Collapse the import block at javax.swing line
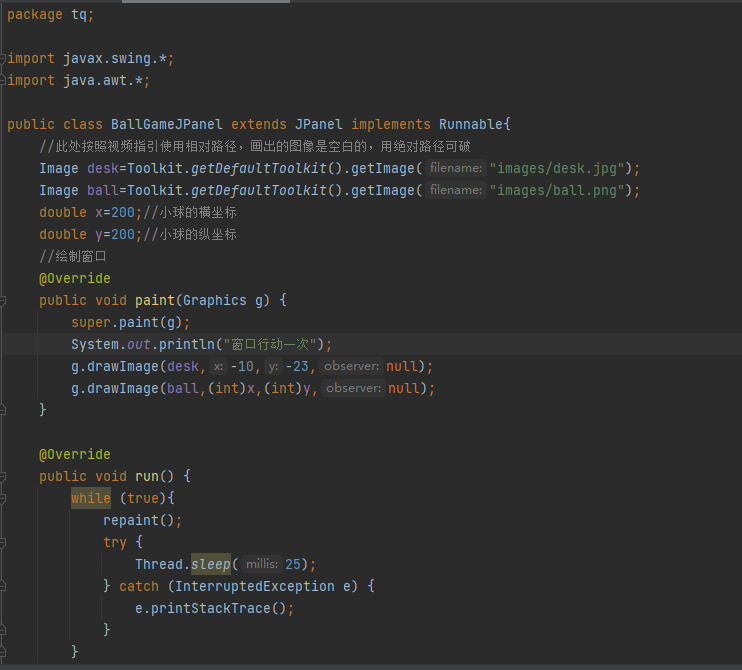The width and height of the screenshot is (742, 670). coord(2,59)
